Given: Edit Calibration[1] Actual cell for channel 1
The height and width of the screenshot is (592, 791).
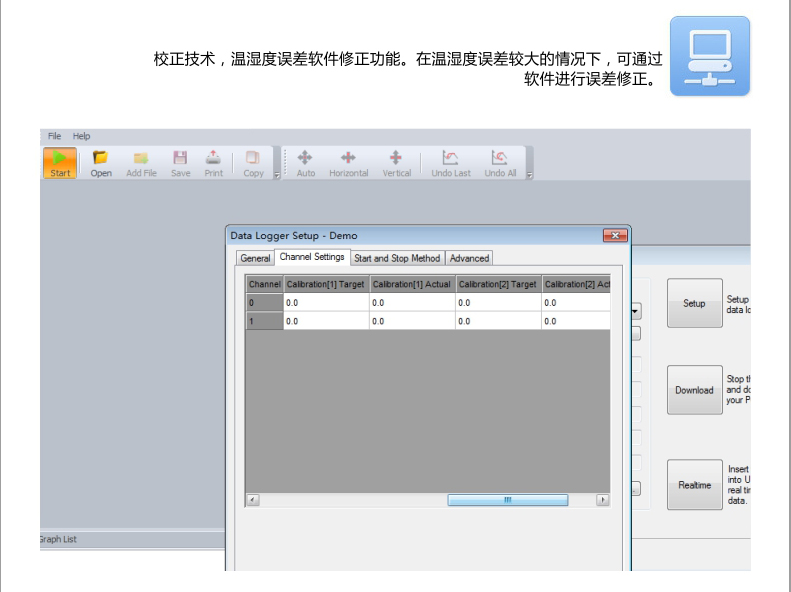Looking at the screenshot, I should pos(412,321).
